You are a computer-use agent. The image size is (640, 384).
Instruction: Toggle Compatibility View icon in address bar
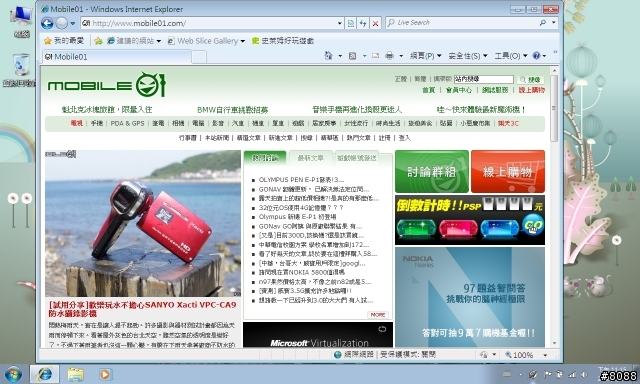[x=351, y=23]
